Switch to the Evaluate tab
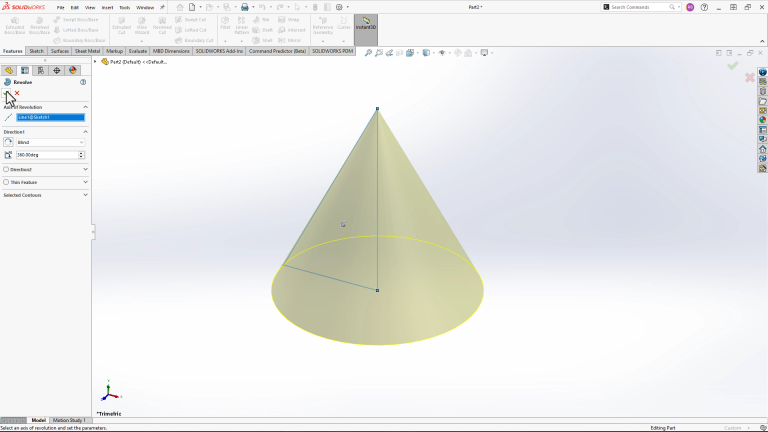The image size is (768, 432). [138, 51]
